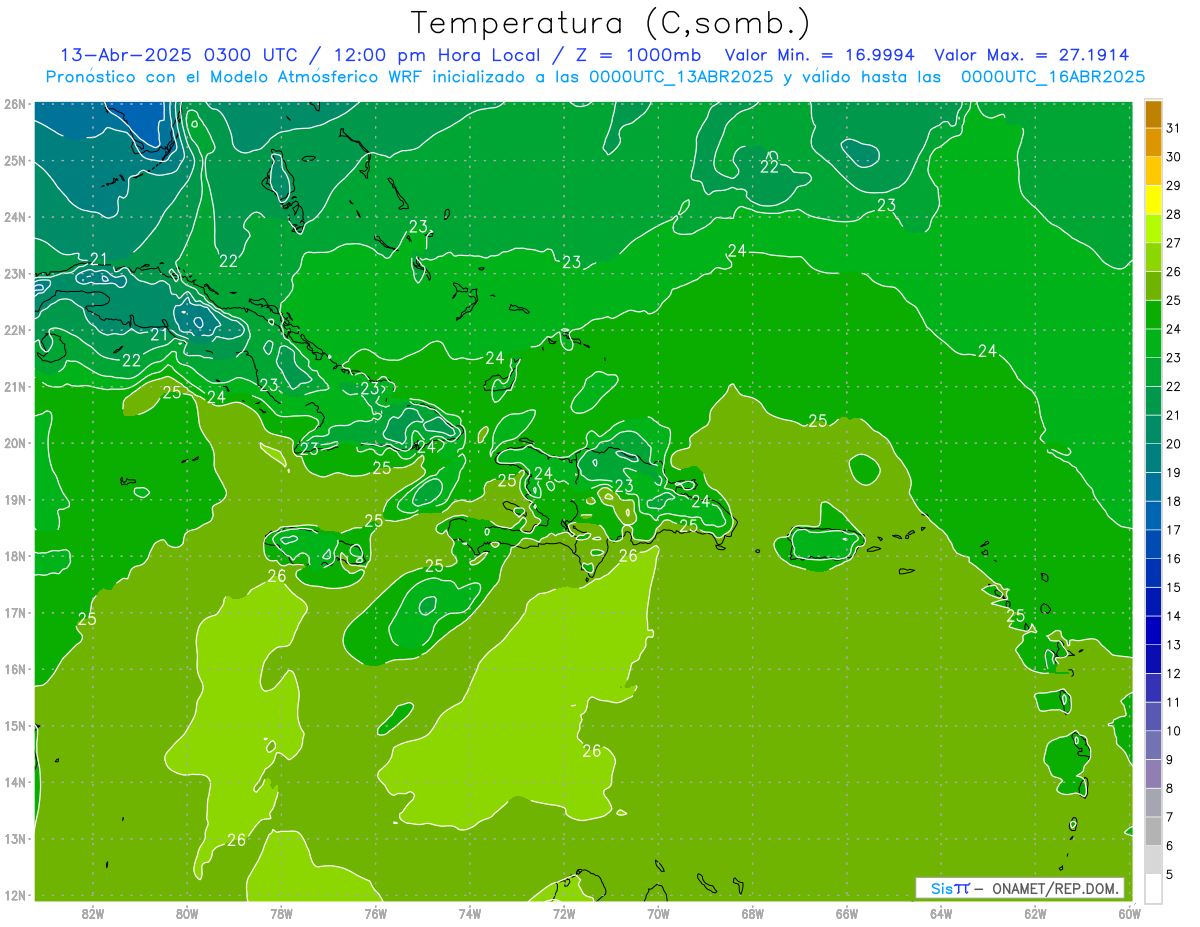Viewport: 1200px width, 927px height.
Task: Pick the blue legend swatch between 16 and 17
Action: (x=1153, y=544)
